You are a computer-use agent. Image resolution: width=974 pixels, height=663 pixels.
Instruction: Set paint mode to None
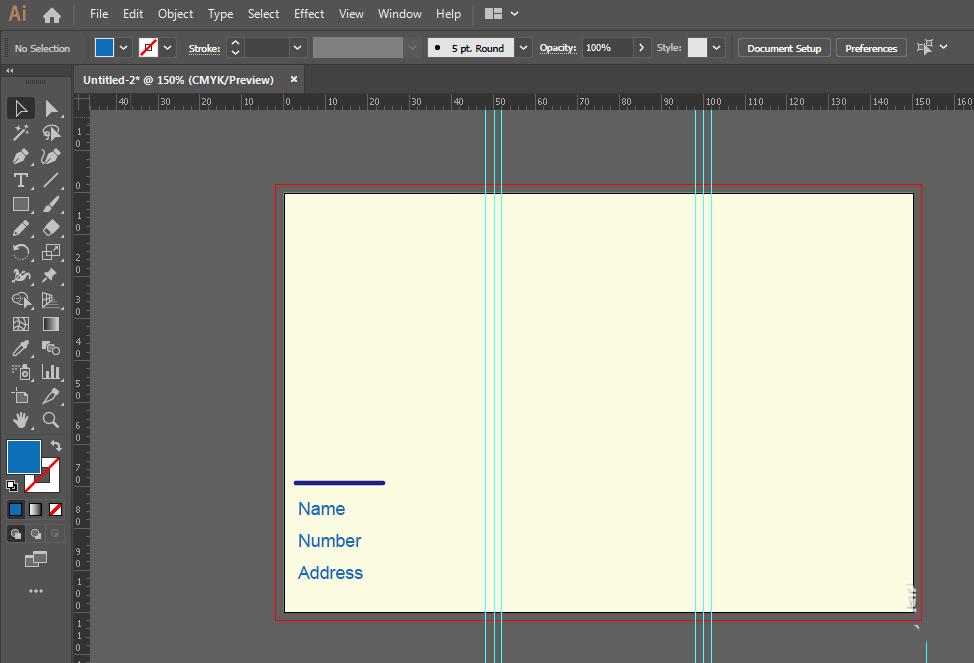pyautogui.click(x=56, y=509)
